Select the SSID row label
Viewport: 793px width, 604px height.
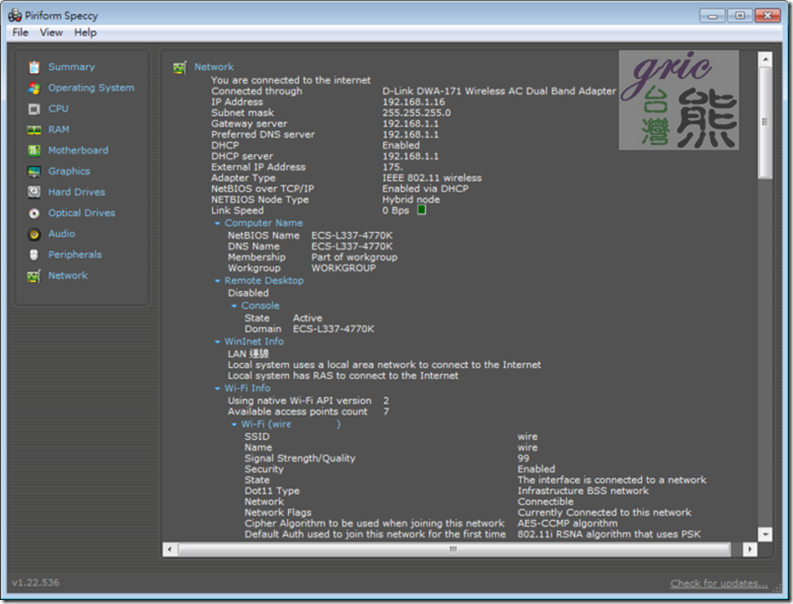[257, 437]
